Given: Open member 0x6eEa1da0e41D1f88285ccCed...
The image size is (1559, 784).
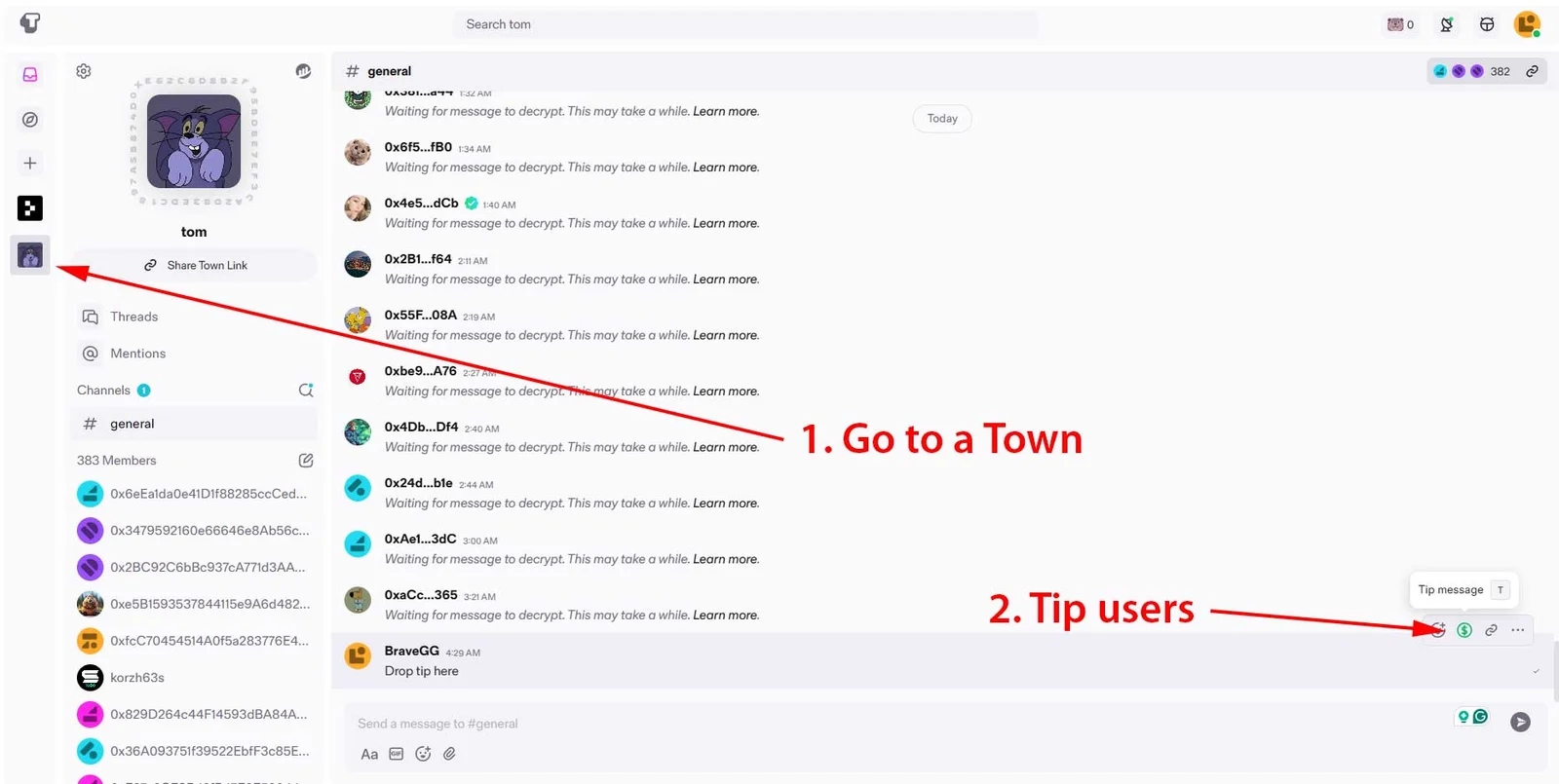Looking at the screenshot, I should [x=195, y=494].
